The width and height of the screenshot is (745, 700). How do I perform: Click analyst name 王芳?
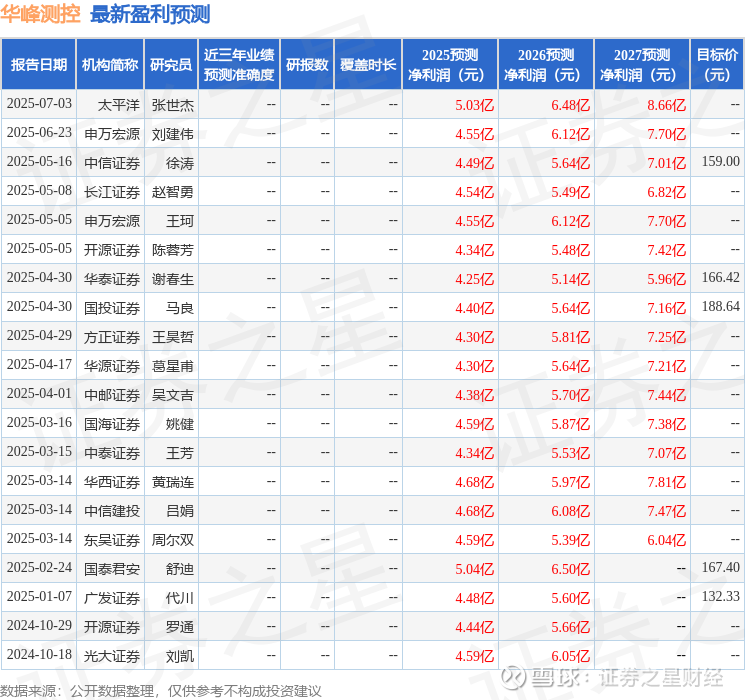[x=180, y=453]
